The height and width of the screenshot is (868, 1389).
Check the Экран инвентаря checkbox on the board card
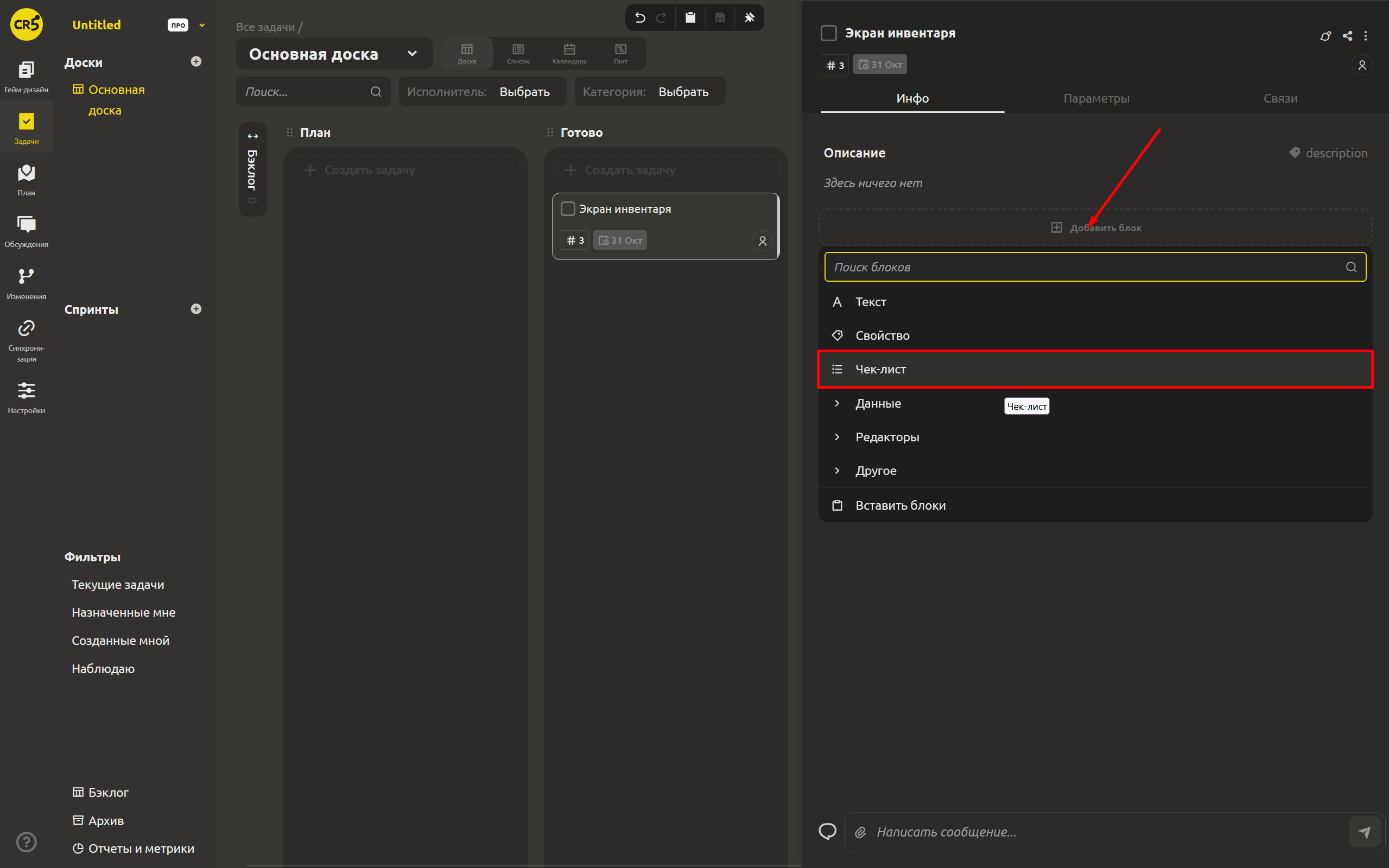(568, 209)
